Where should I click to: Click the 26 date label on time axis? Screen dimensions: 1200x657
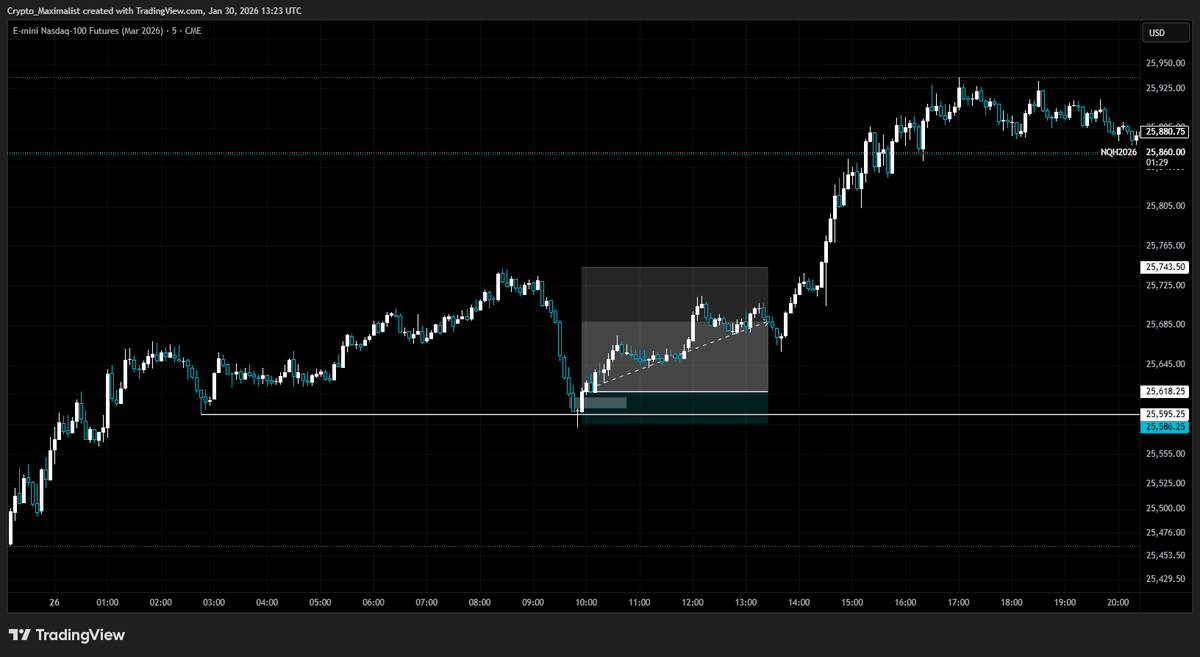(x=53, y=602)
